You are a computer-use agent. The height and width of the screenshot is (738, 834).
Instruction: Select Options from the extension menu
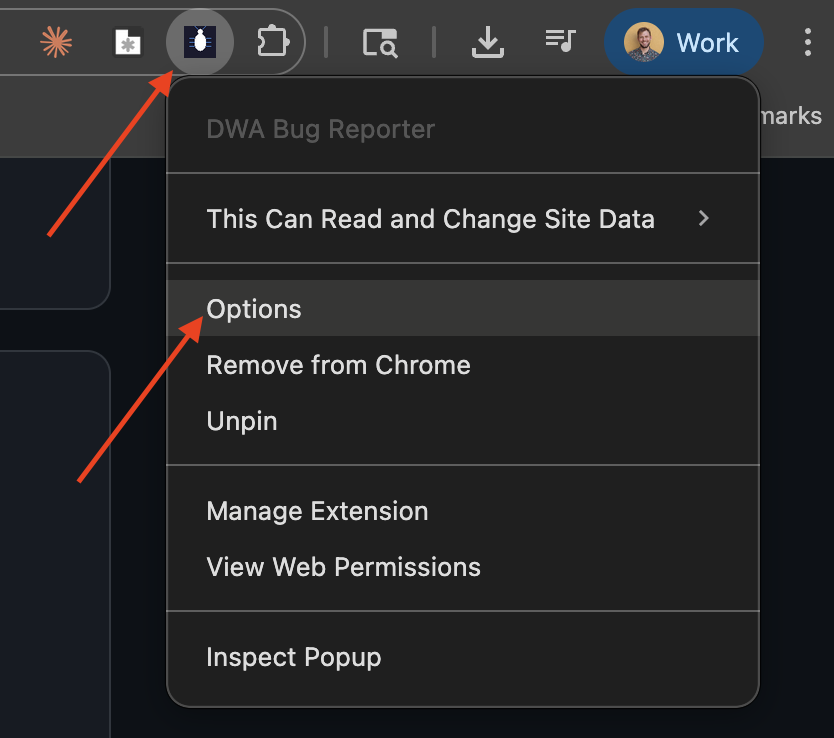[x=253, y=309]
